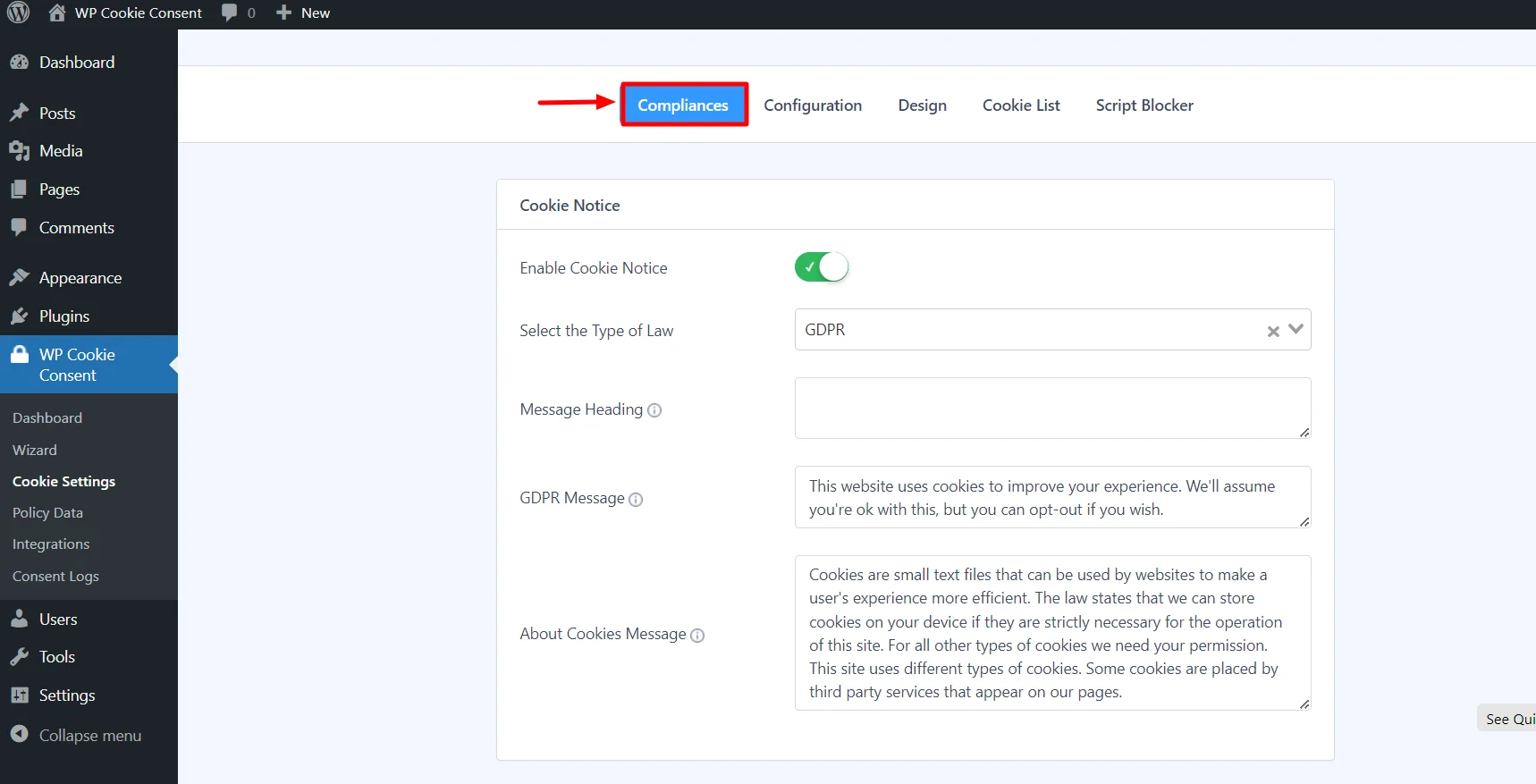
Task: Open the comments bubble icon in admin bar
Action: (x=230, y=13)
